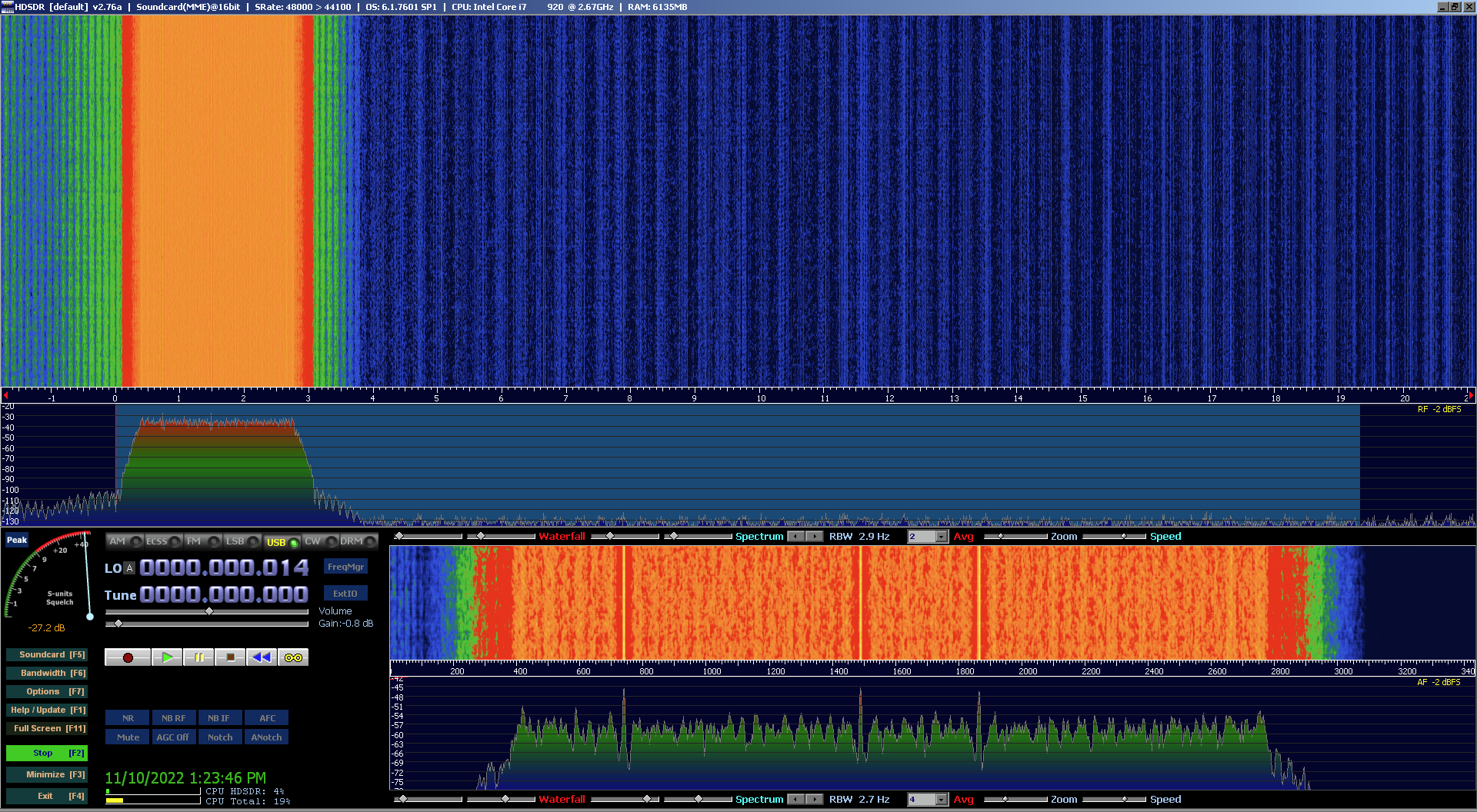The height and width of the screenshot is (812, 1477).
Task: Open the Bandwidth [F6] menu
Action: (x=46, y=674)
